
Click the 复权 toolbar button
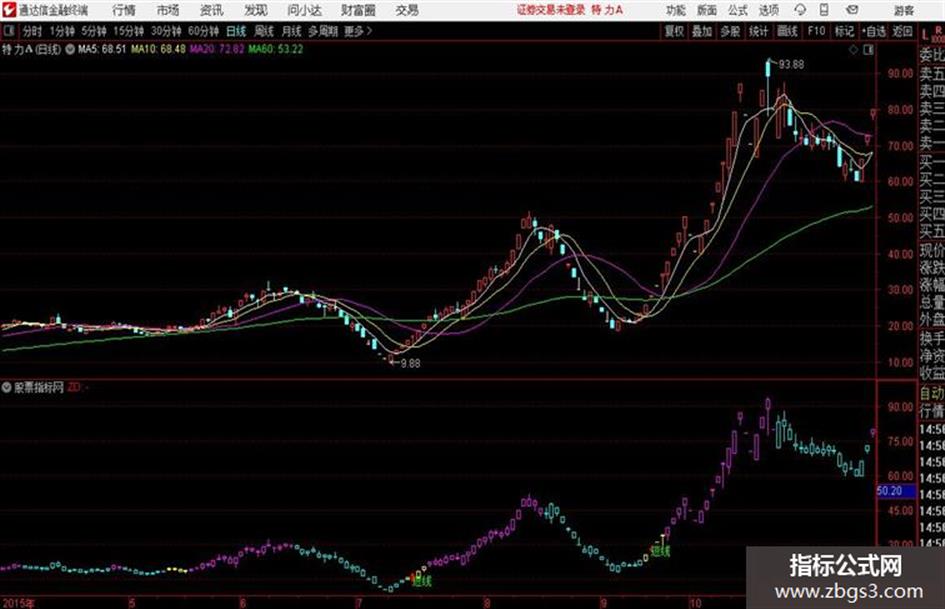[x=674, y=31]
